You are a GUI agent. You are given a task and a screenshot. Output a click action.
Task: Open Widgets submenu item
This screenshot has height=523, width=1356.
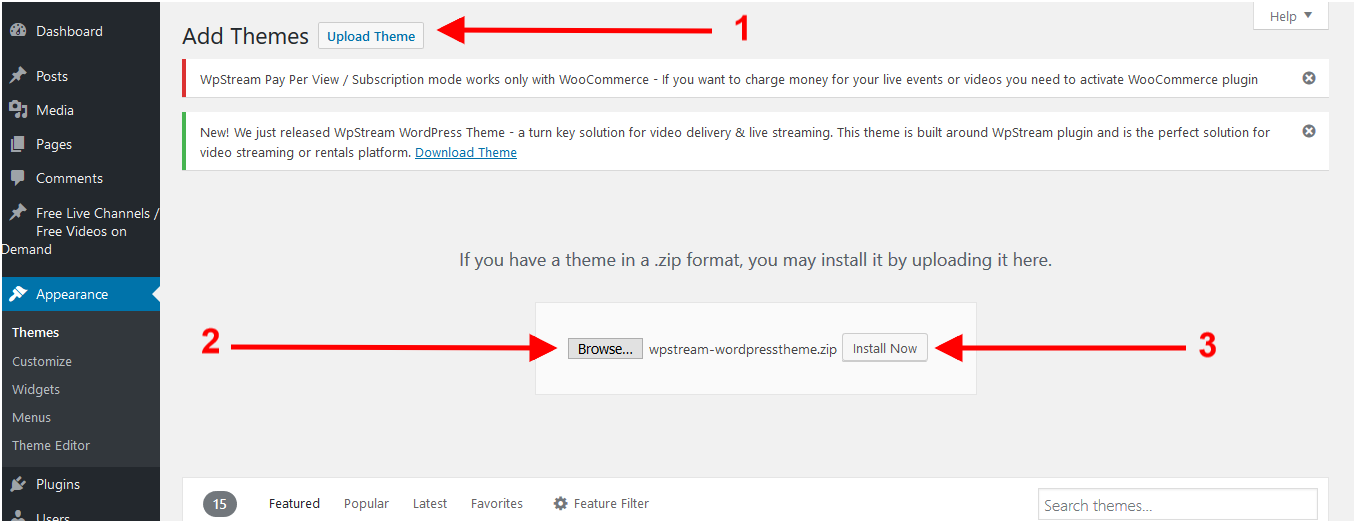click(36, 389)
